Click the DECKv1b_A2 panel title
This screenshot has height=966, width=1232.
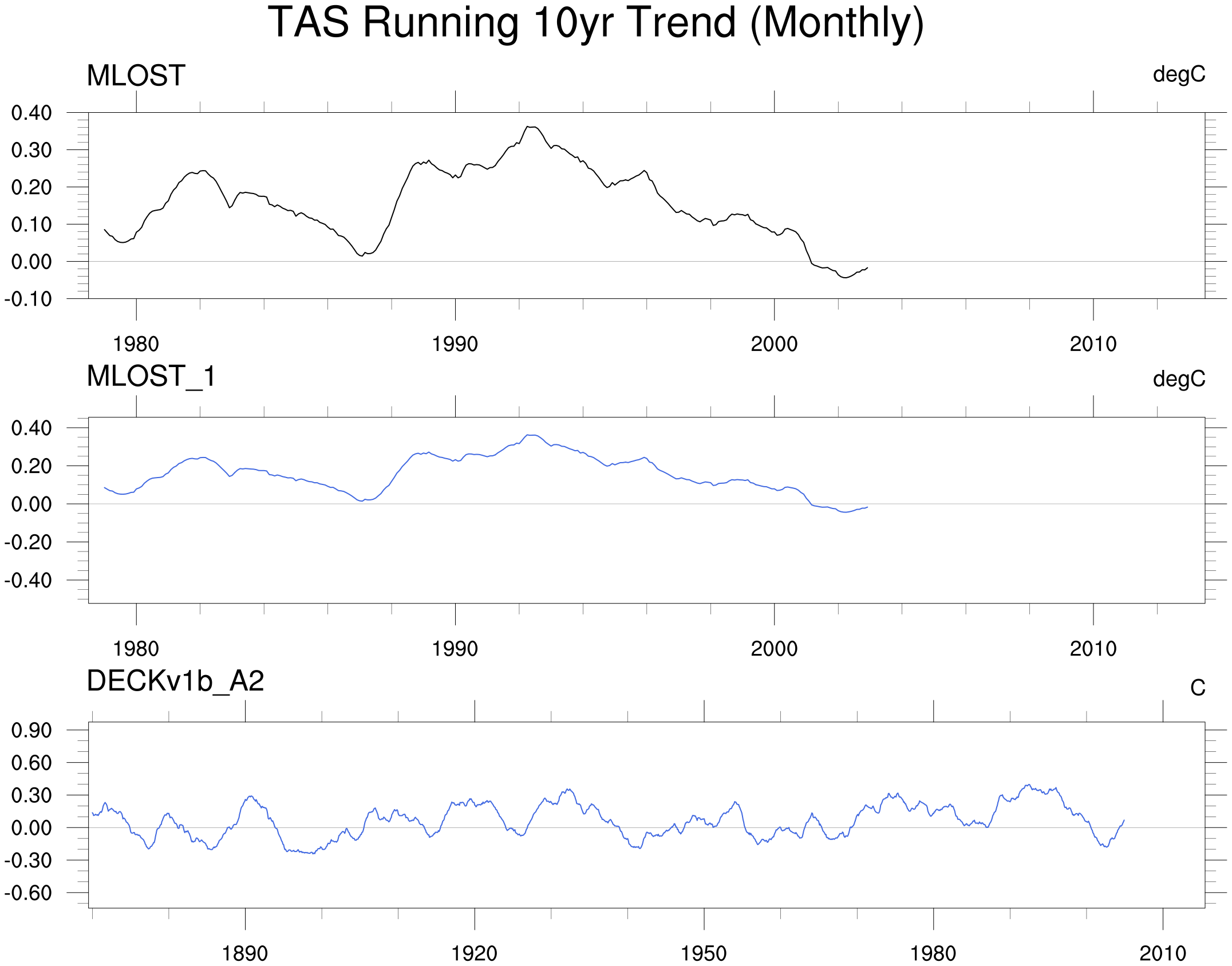(x=175, y=681)
